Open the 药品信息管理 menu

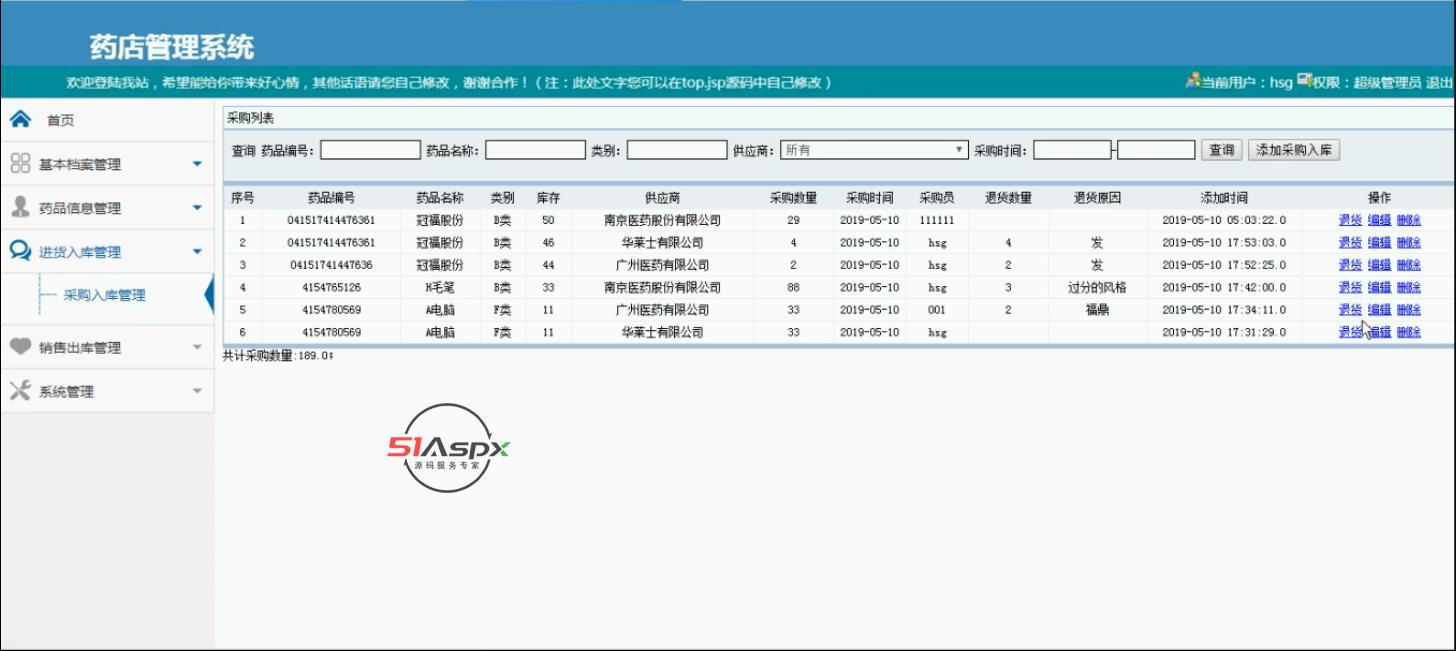tap(107, 208)
